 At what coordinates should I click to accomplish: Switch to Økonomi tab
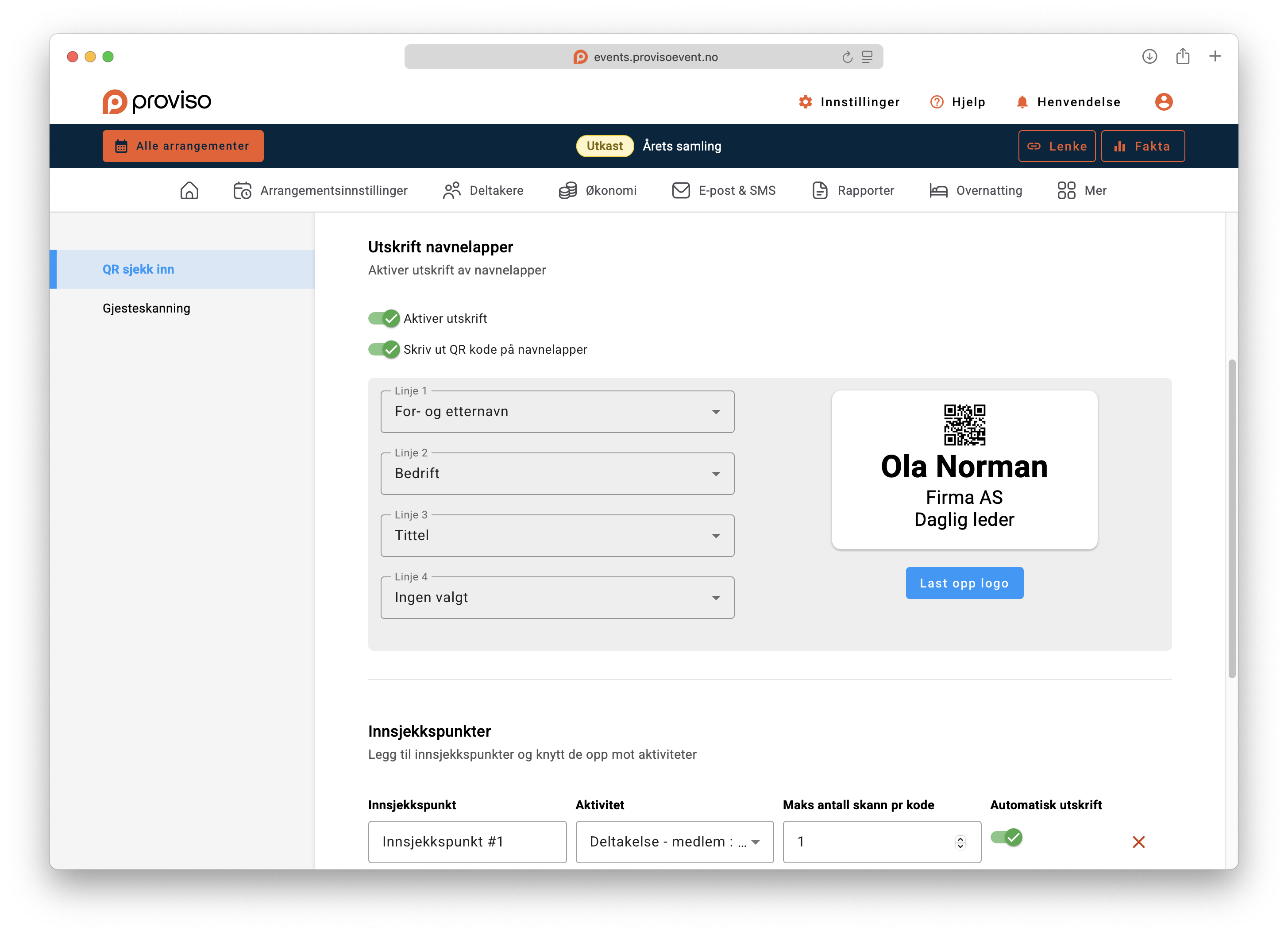598,190
